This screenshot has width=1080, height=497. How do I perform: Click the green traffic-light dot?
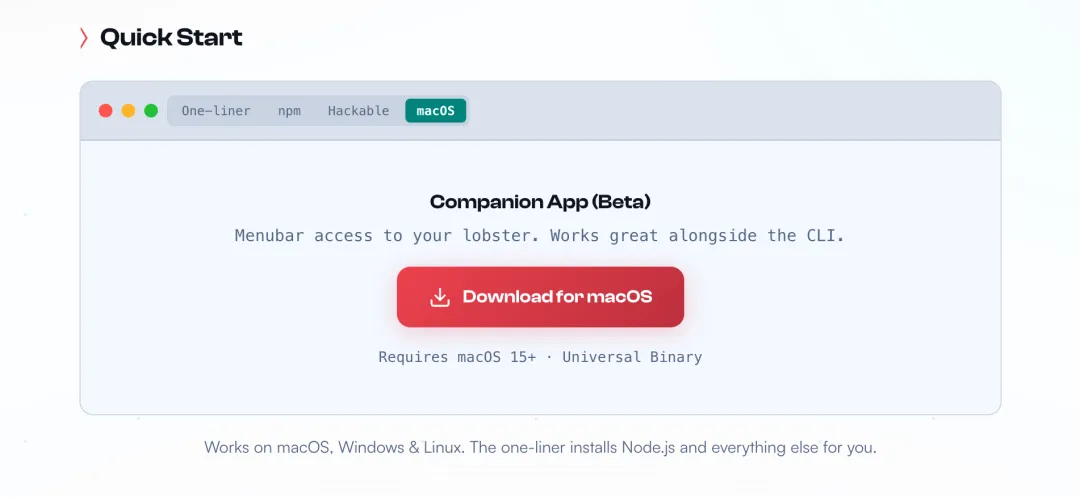[x=151, y=111]
